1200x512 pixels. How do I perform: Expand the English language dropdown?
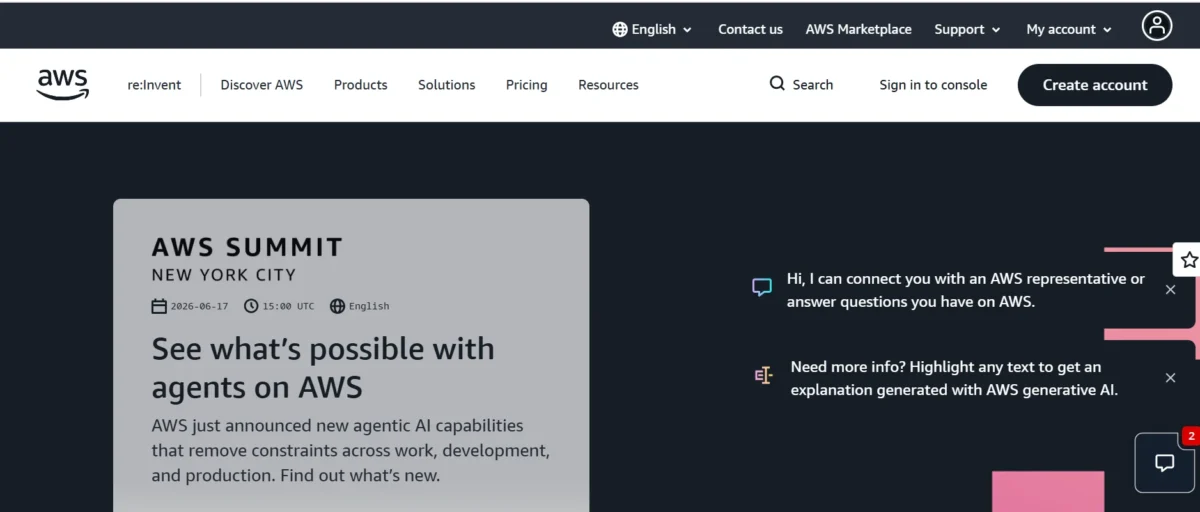(653, 29)
